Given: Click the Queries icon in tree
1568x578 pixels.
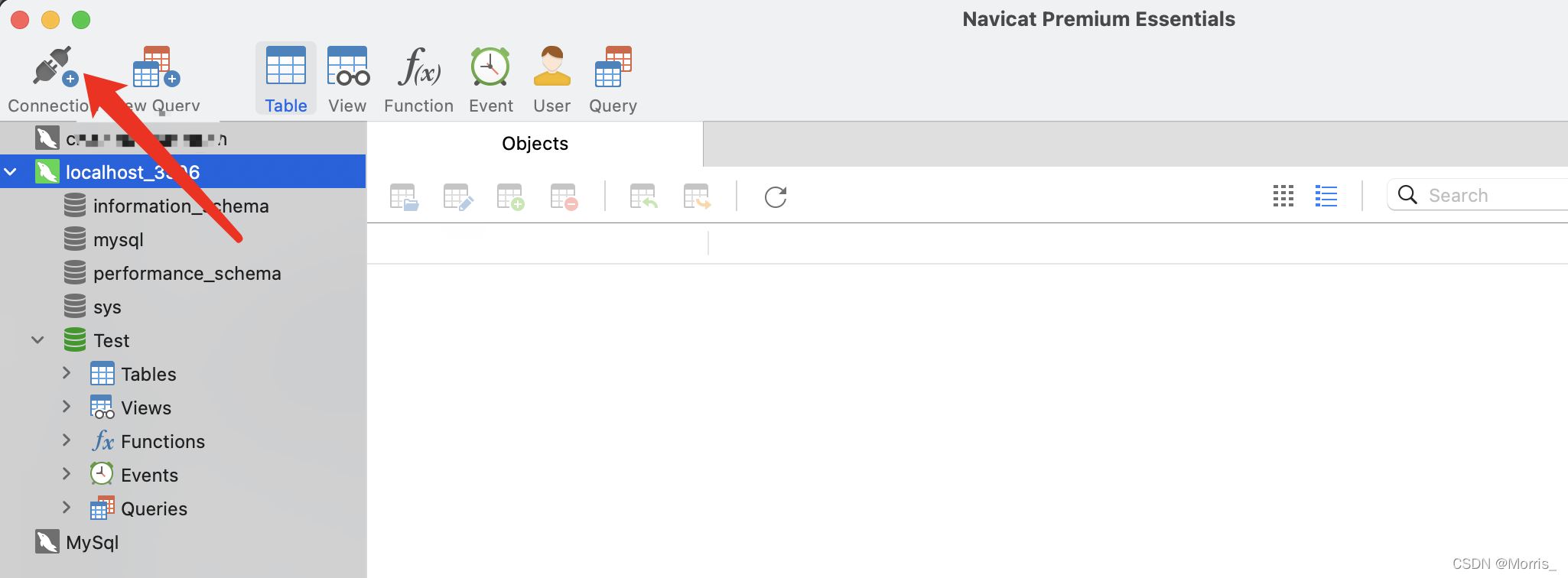Looking at the screenshot, I should pos(102,508).
